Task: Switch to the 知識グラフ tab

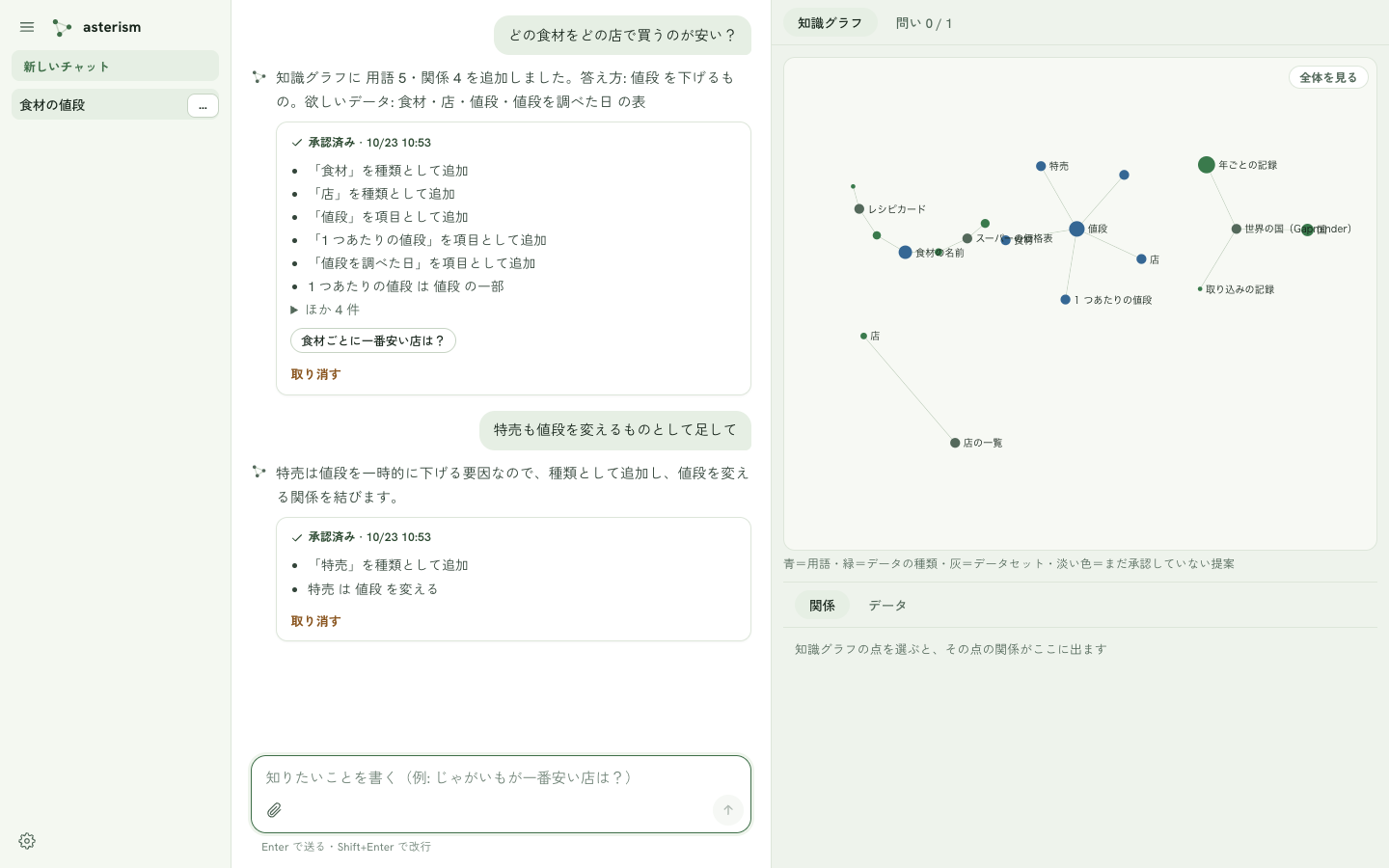Action: 830,23
